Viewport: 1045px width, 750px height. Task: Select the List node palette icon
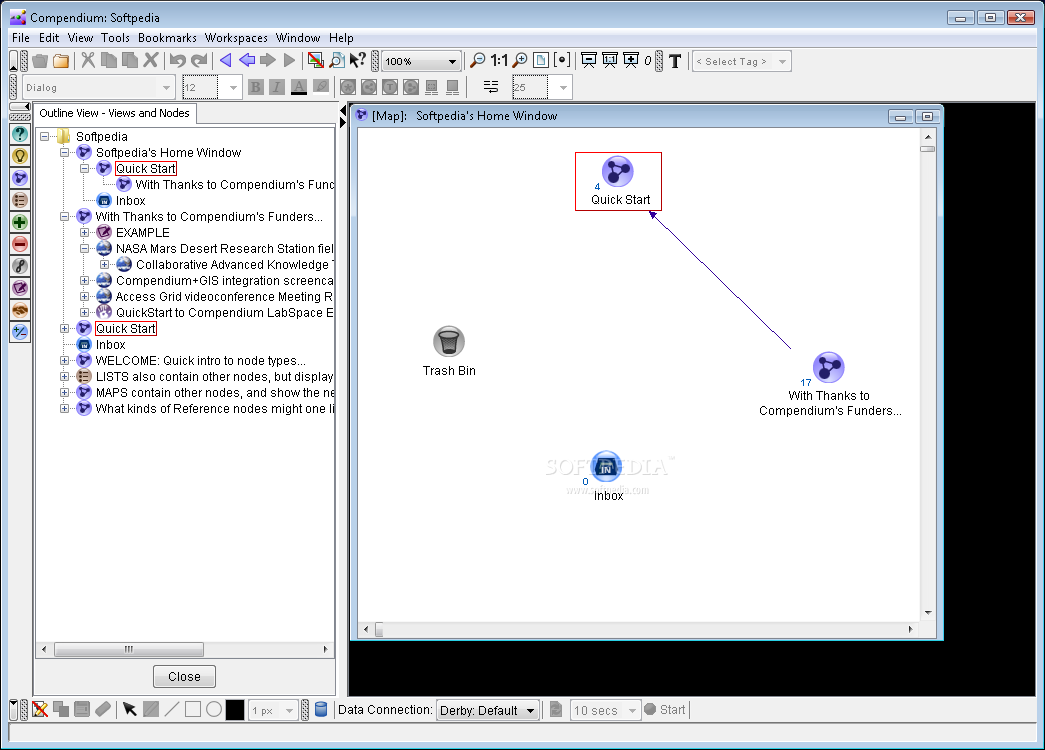20,200
